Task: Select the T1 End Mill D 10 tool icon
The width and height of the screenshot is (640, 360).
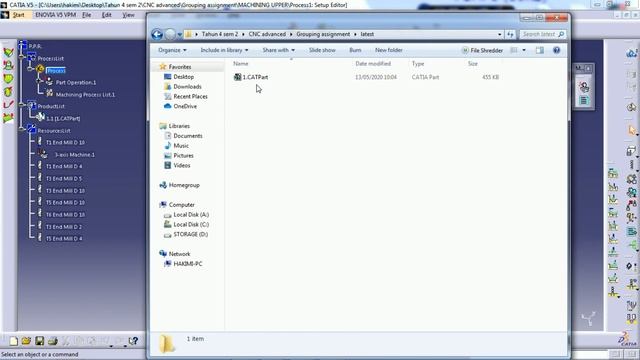Action: [40, 142]
